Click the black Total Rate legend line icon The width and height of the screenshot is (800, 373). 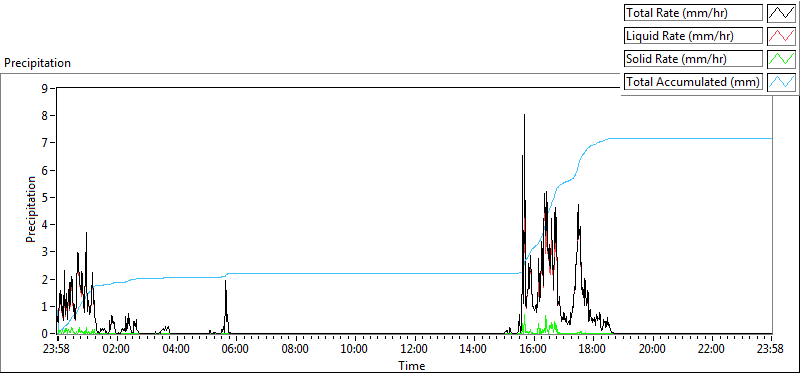782,13
